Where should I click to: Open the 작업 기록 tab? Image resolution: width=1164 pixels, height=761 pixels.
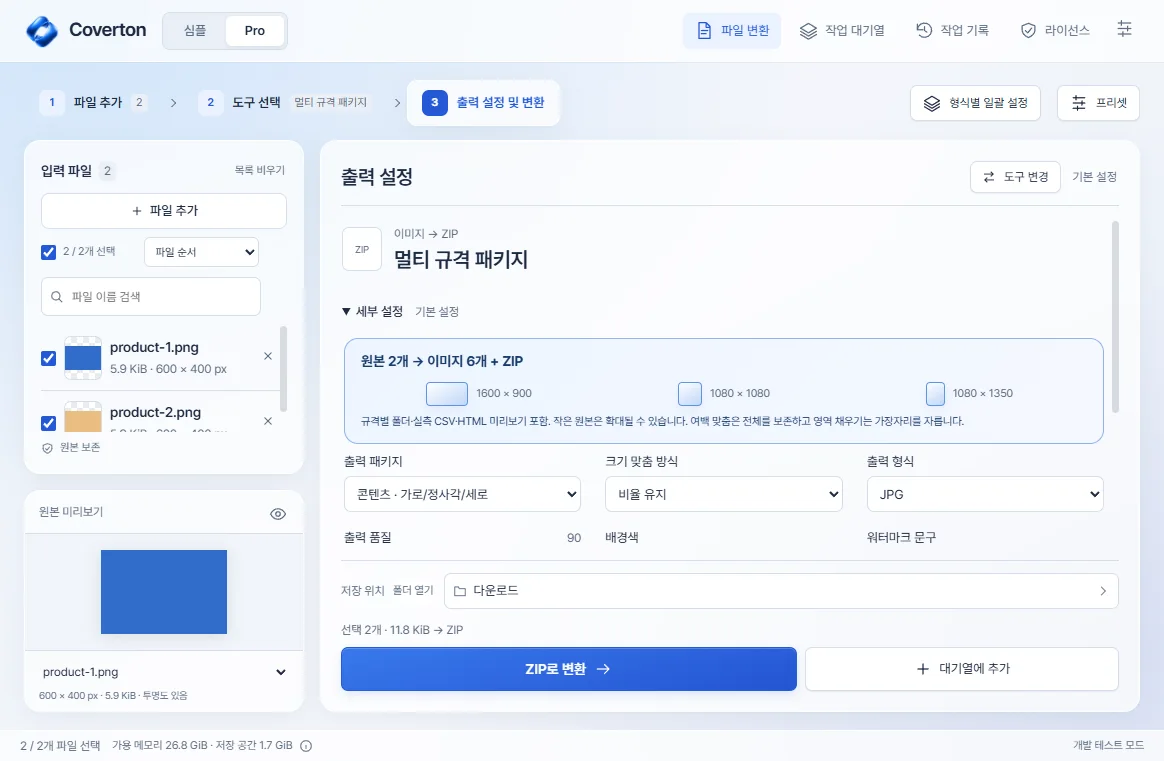tap(952, 30)
